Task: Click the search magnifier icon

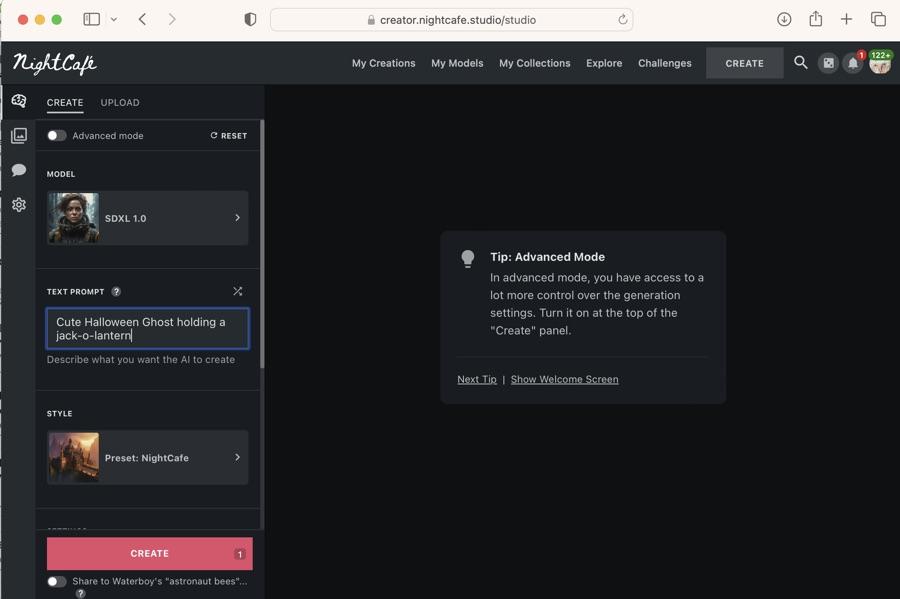Action: tap(801, 63)
